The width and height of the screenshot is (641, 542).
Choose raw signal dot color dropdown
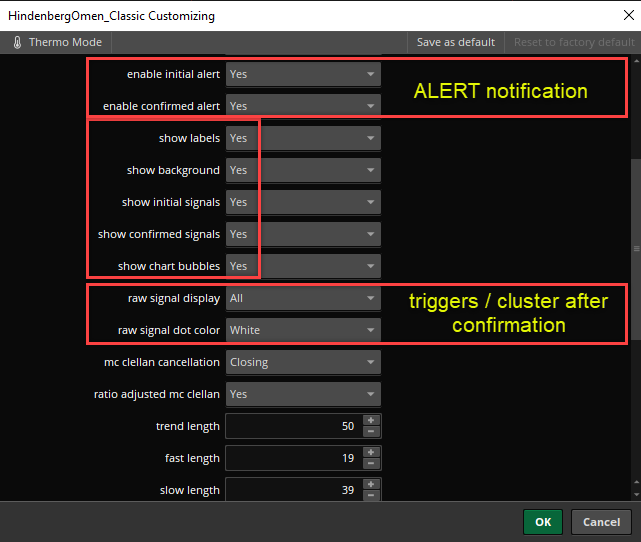[x=303, y=330]
